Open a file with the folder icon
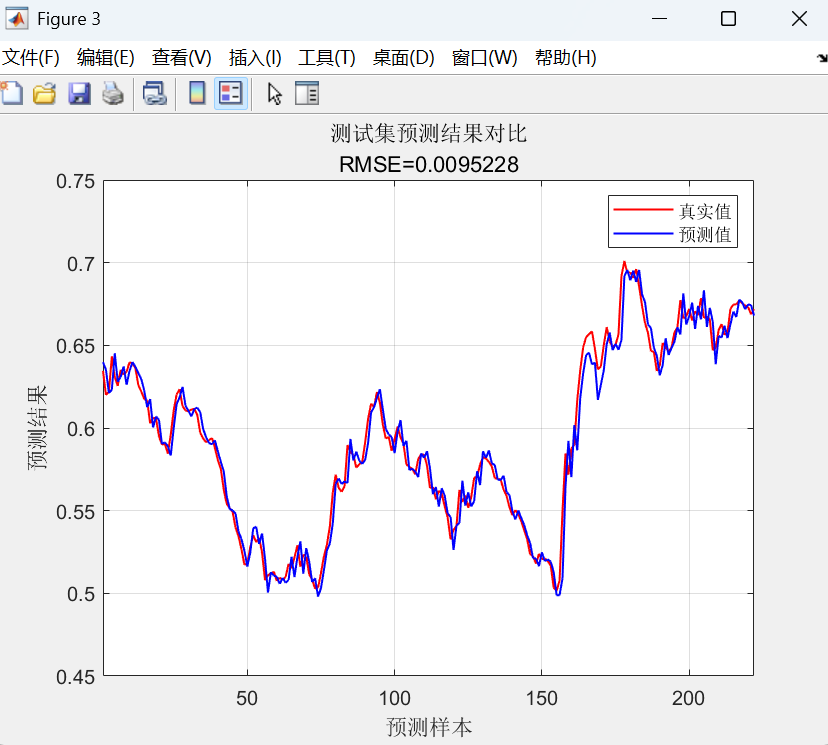The width and height of the screenshot is (828, 745). pos(44,93)
